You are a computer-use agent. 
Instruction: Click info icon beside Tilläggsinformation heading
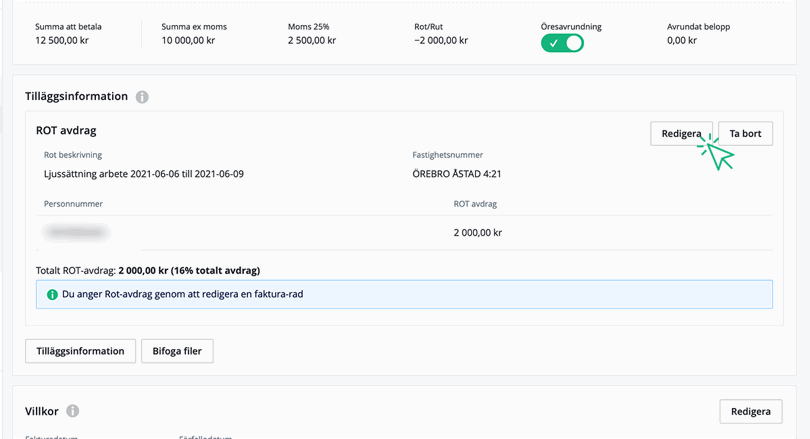pos(142,97)
